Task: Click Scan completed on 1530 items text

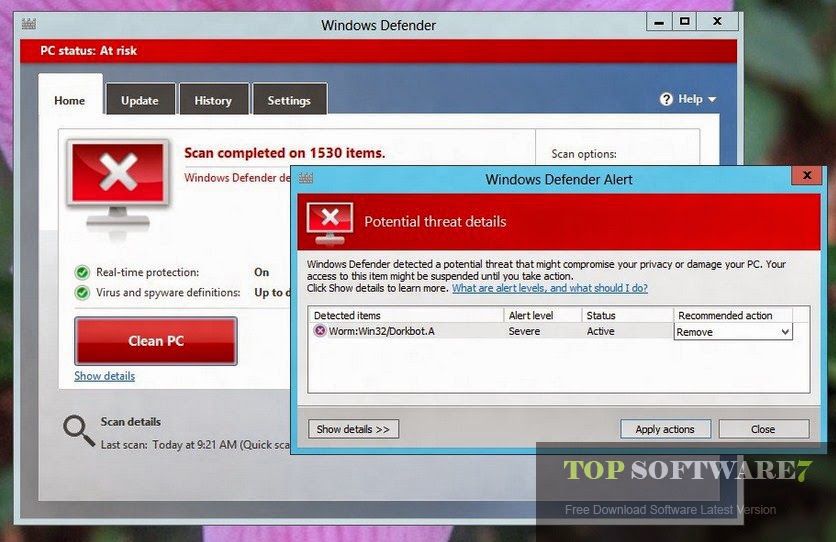Action: click(284, 153)
